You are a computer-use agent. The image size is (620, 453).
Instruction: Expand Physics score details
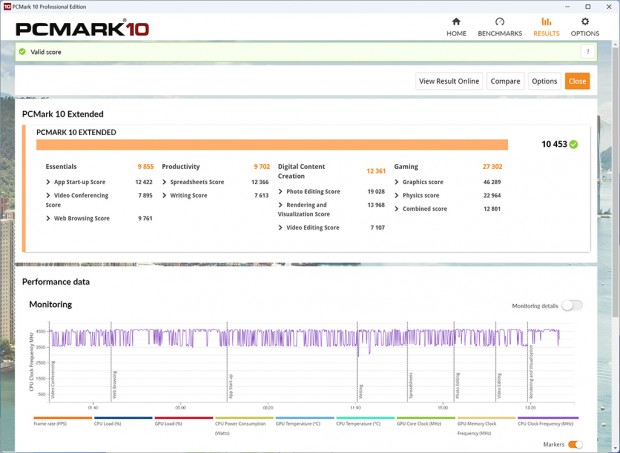click(397, 195)
